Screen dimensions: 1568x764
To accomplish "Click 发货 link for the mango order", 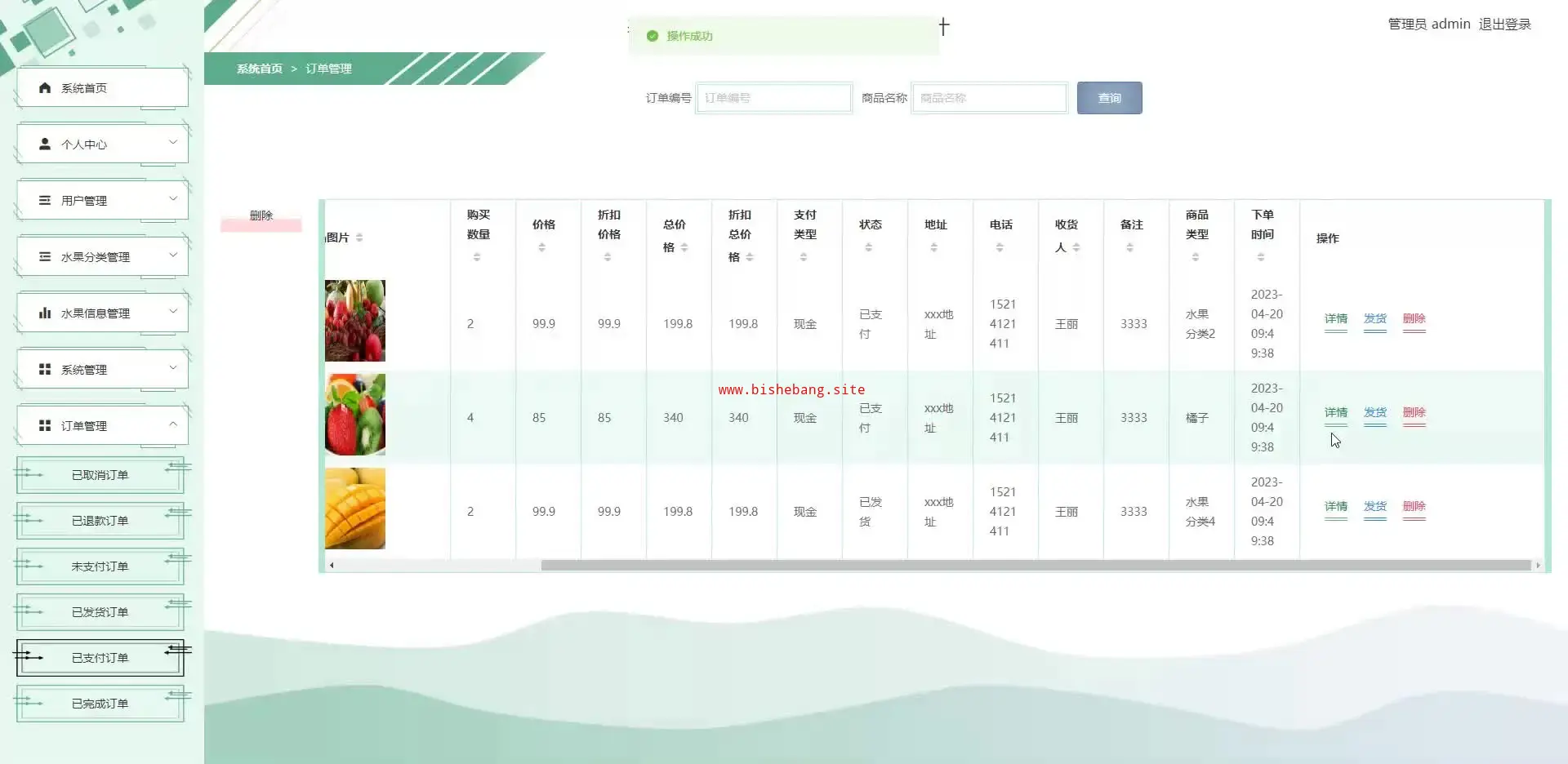I will (x=1374, y=506).
